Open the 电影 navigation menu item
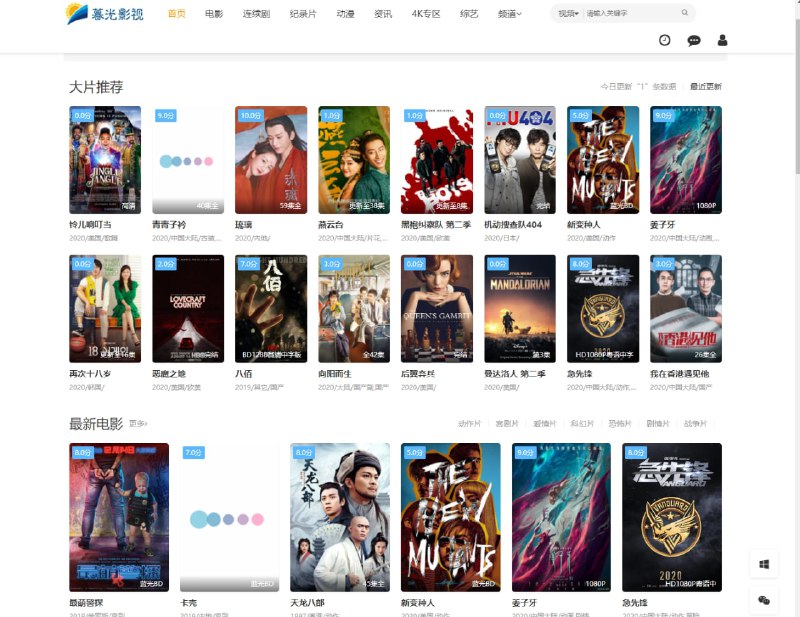This screenshot has width=800, height=617. [x=214, y=14]
